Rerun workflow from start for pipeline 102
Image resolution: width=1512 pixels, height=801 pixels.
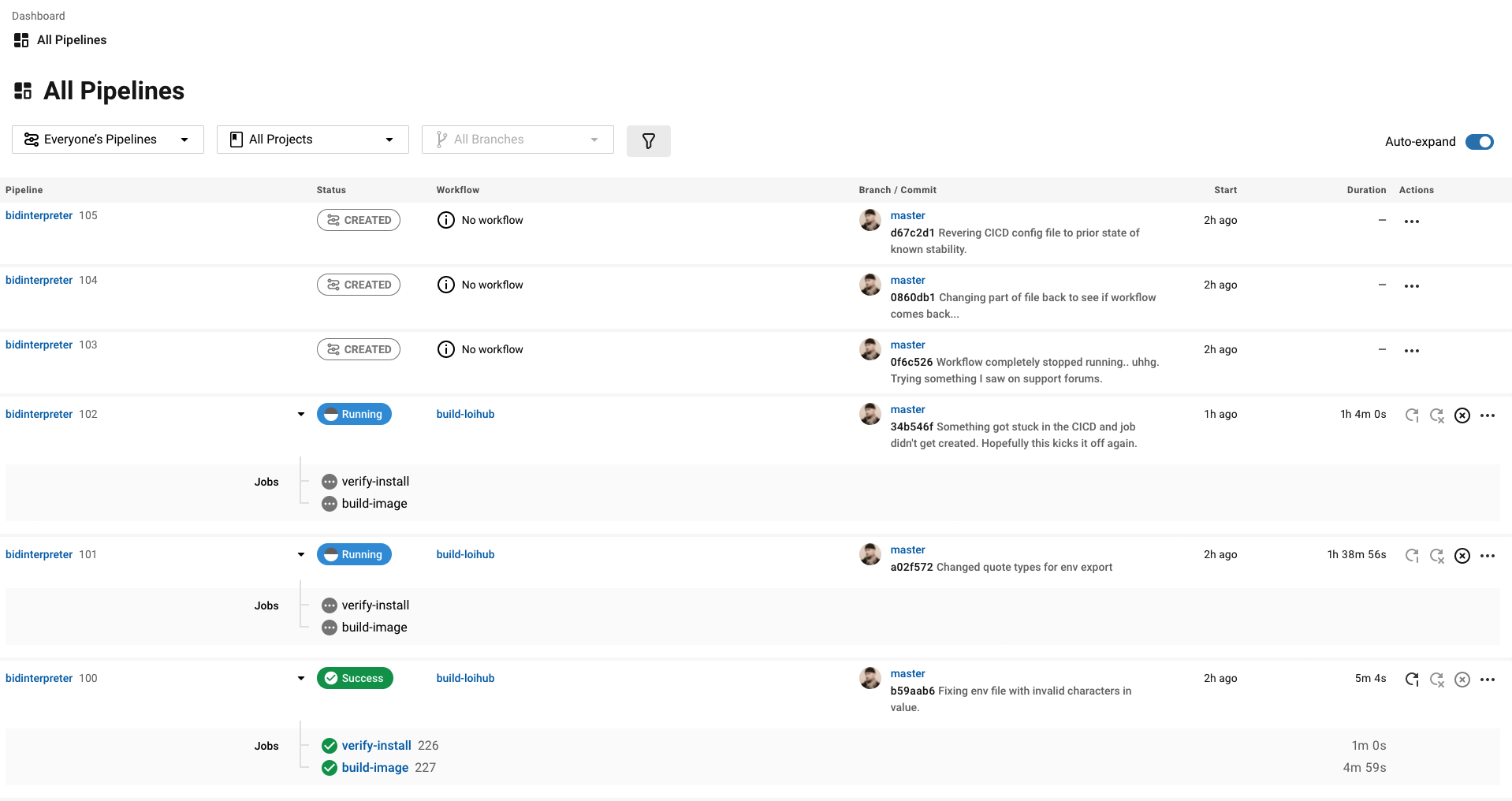[x=1412, y=415]
